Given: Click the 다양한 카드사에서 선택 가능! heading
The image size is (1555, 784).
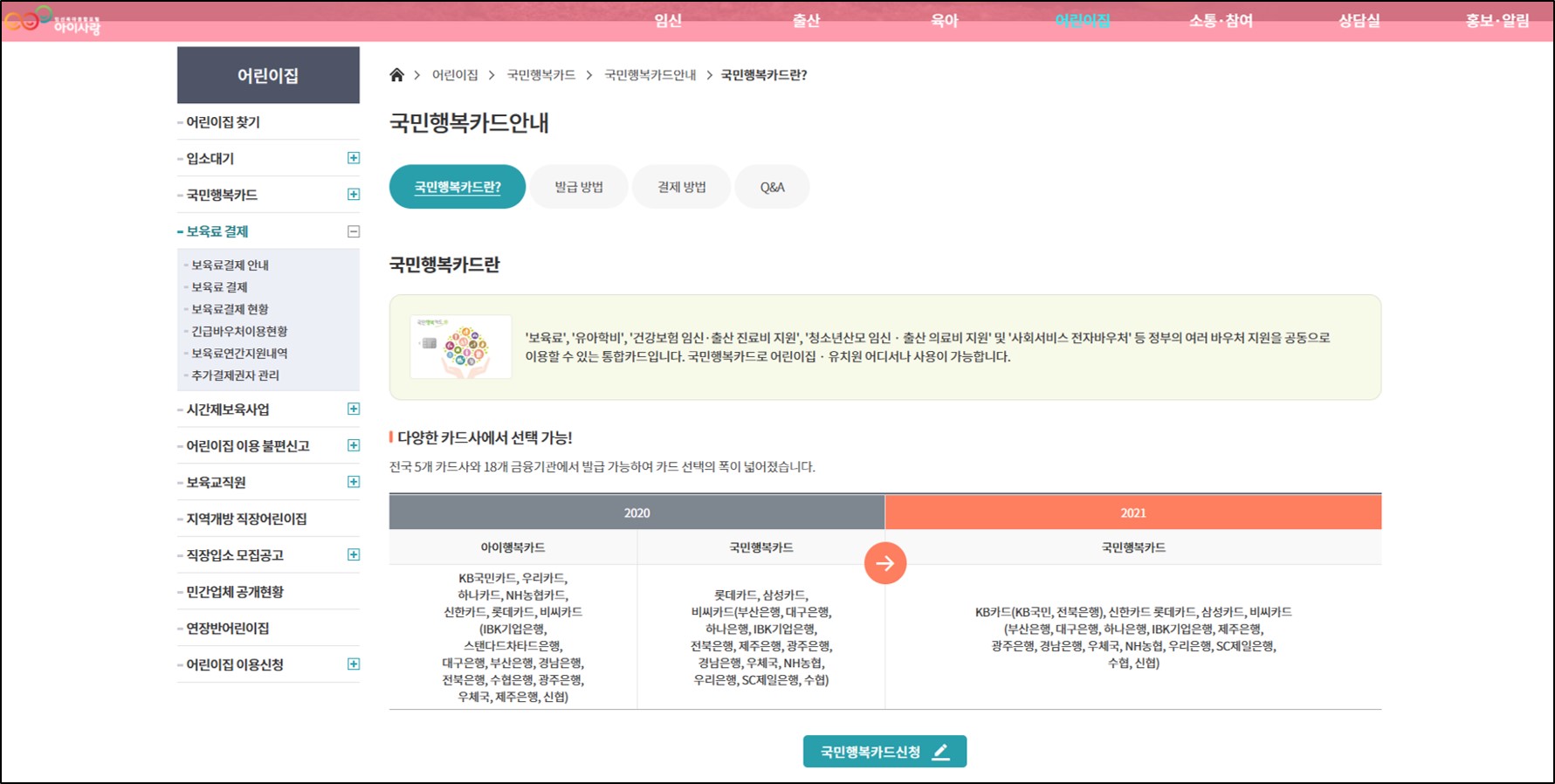Looking at the screenshot, I should tap(485, 437).
